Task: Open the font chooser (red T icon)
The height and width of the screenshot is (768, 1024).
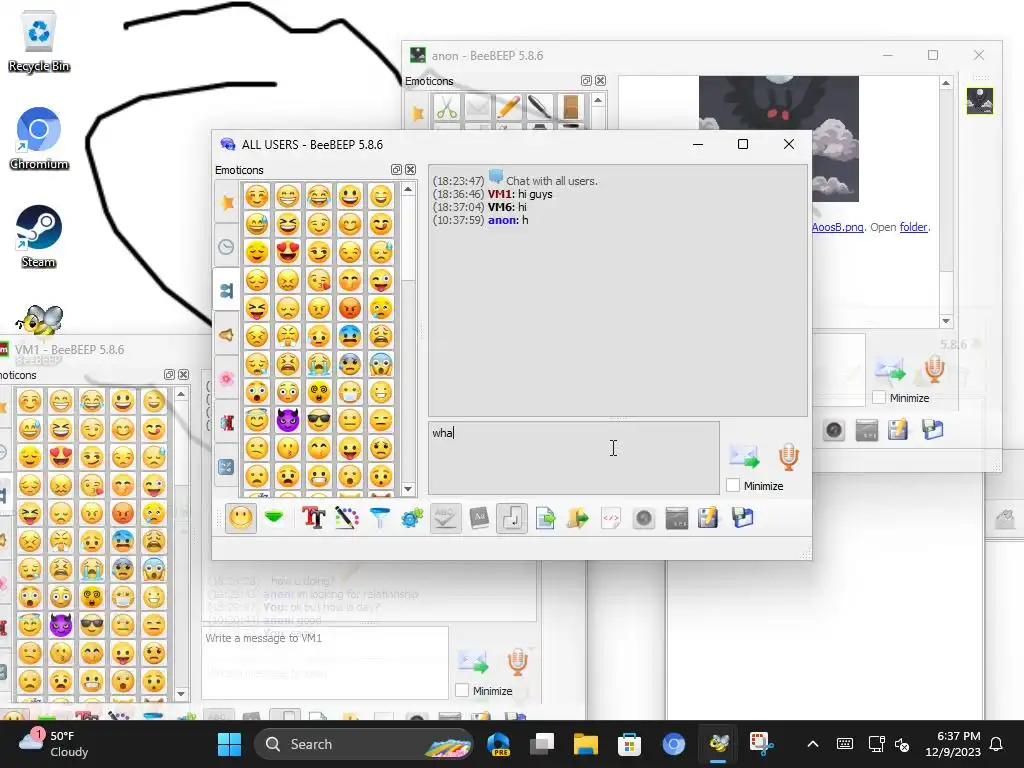Action: 313,518
